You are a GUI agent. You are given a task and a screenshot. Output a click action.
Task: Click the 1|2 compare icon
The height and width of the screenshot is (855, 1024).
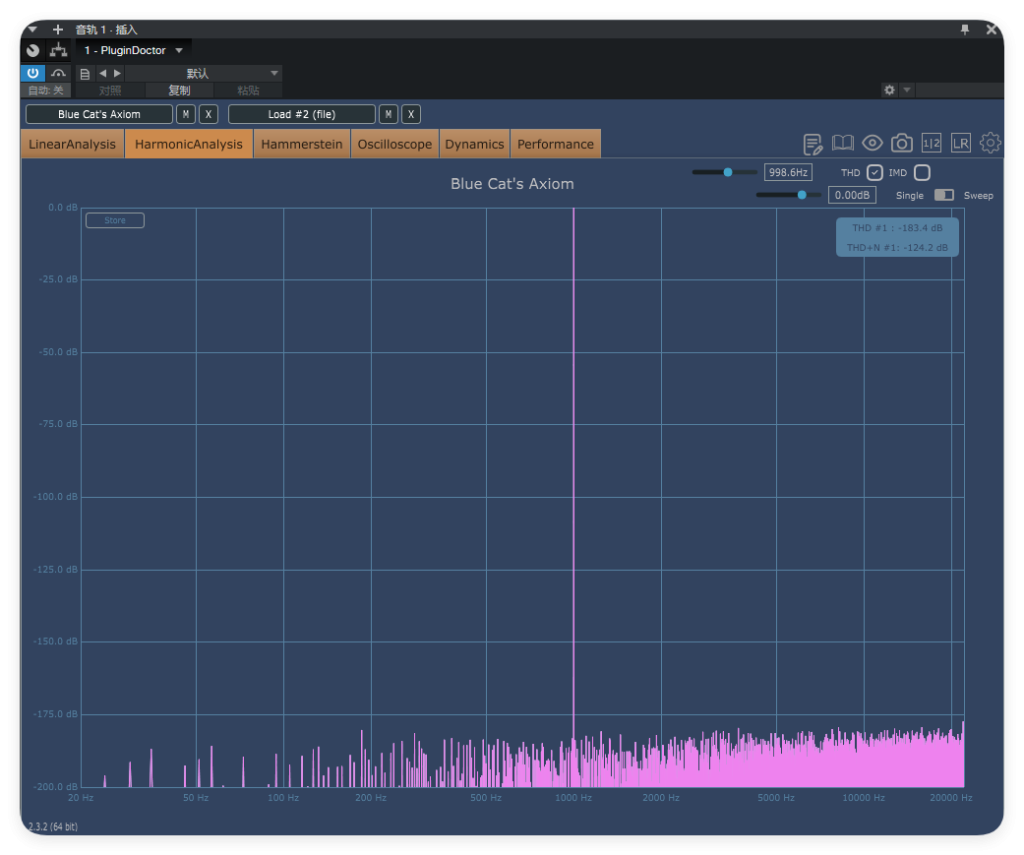point(931,143)
